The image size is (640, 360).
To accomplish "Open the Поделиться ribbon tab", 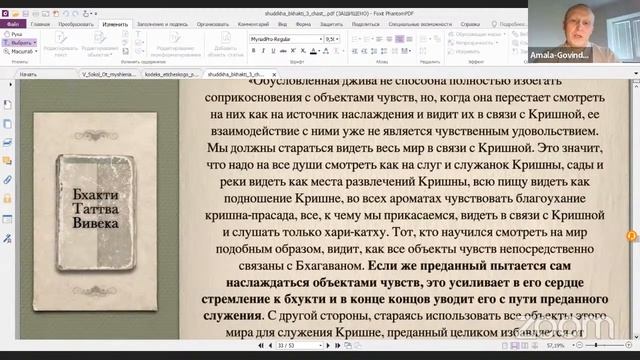I will [x=365, y=24].
